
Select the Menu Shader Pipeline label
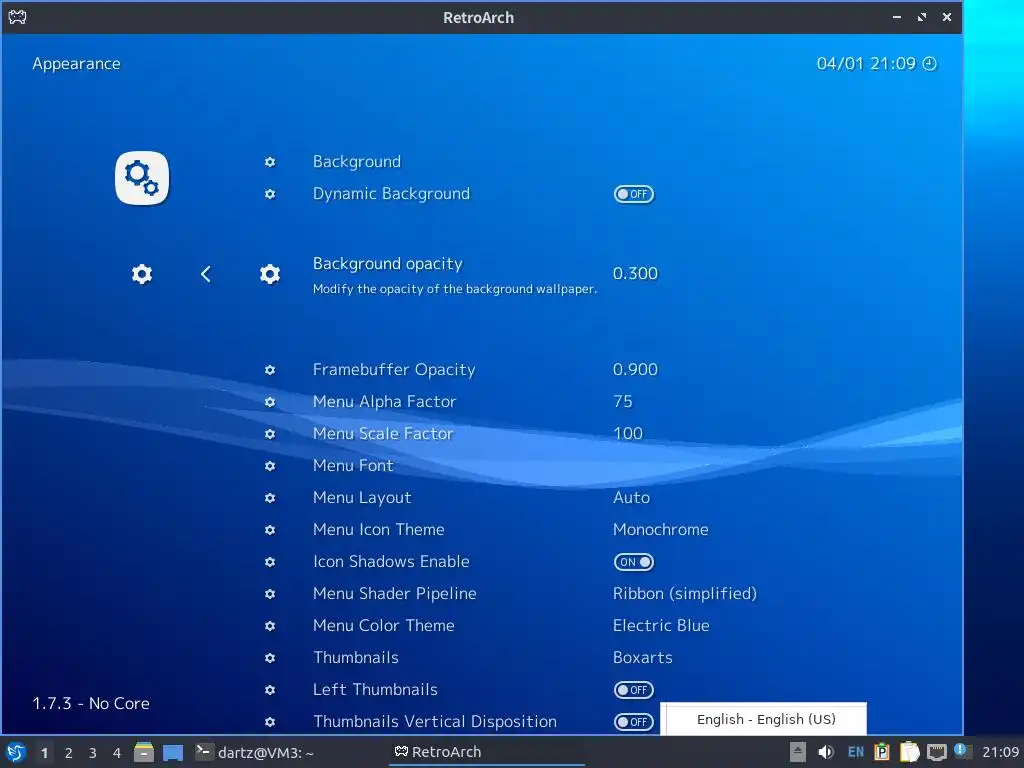tap(394, 594)
